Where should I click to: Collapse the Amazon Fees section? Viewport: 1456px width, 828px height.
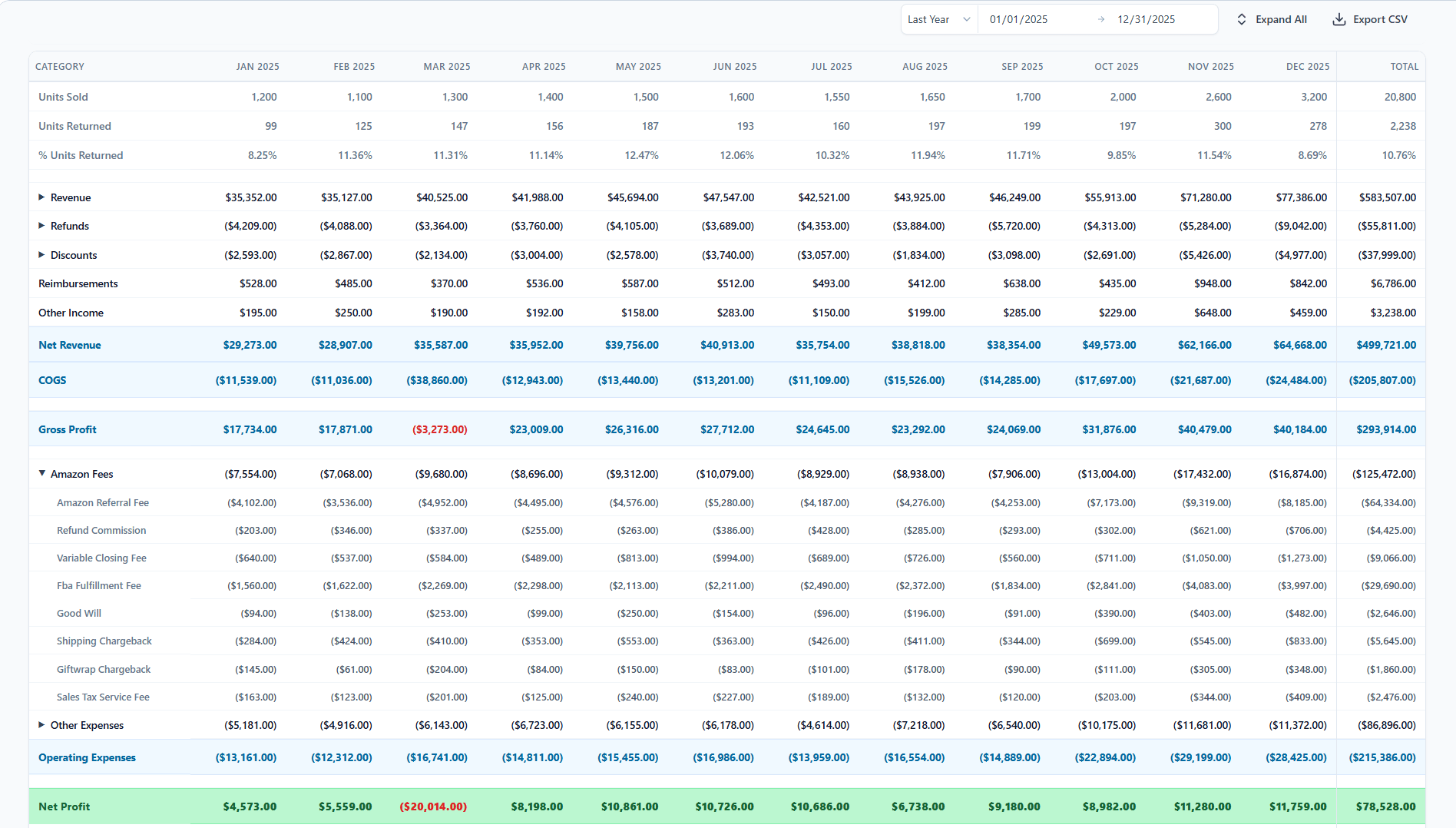[41, 474]
